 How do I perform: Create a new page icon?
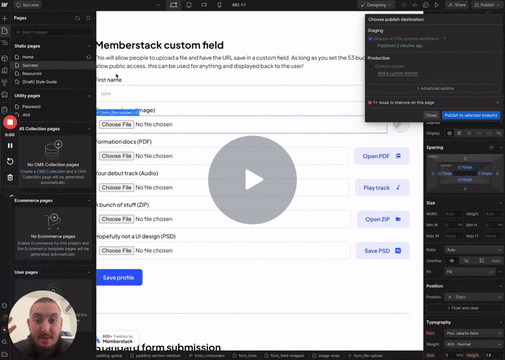pyautogui.click(x=88, y=18)
